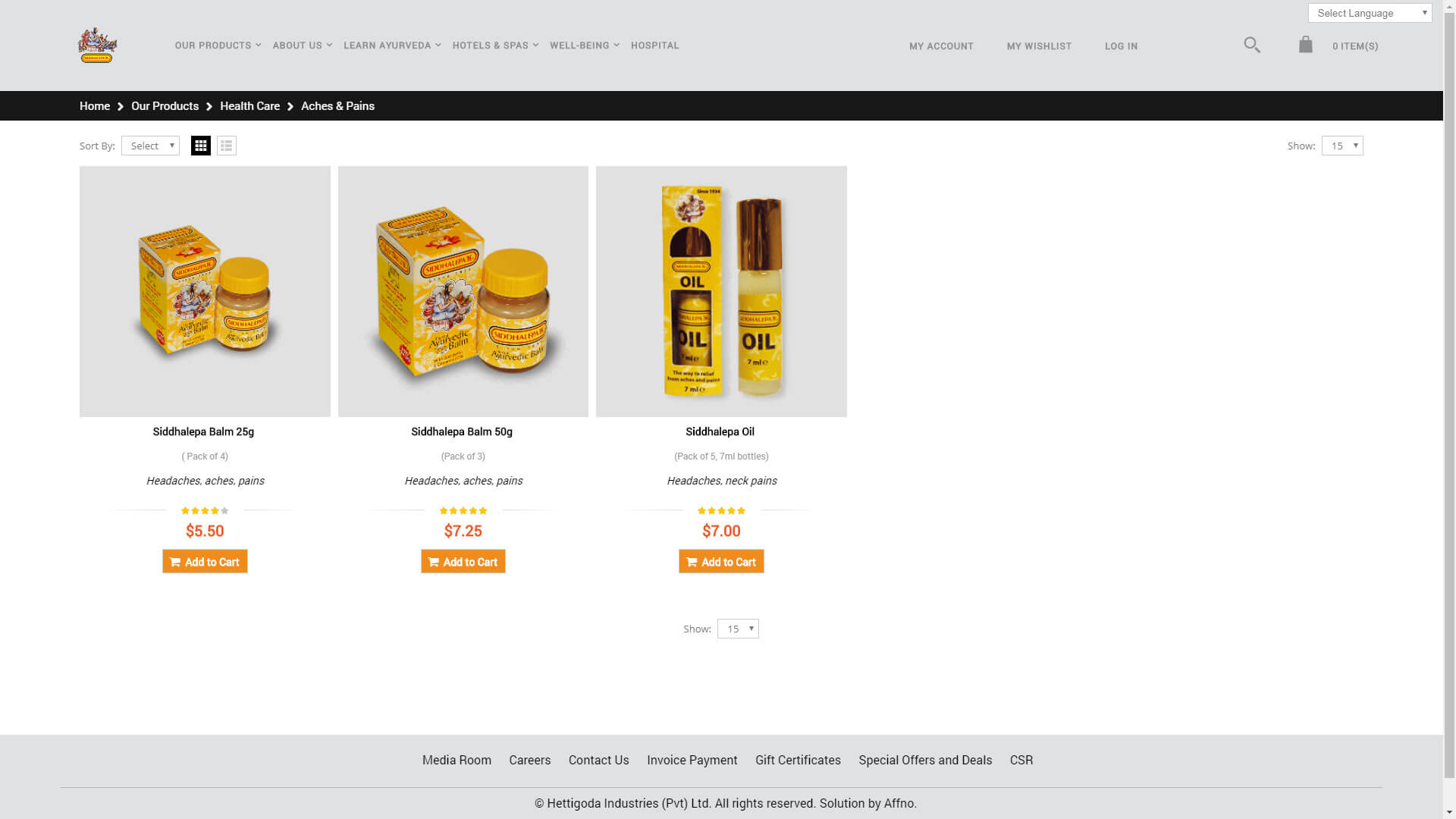Go to Health Care breadcrumb
Screen dimensions: 1456x819
tap(249, 106)
